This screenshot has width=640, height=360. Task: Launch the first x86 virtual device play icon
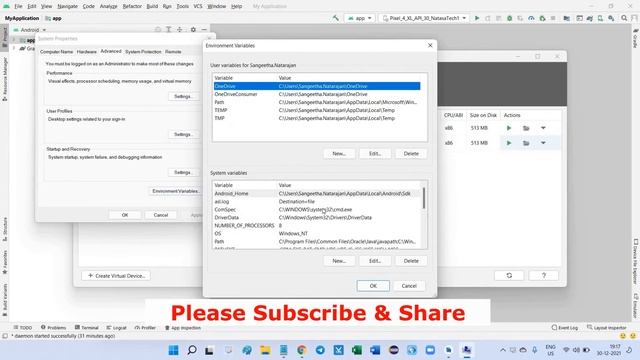click(x=509, y=128)
